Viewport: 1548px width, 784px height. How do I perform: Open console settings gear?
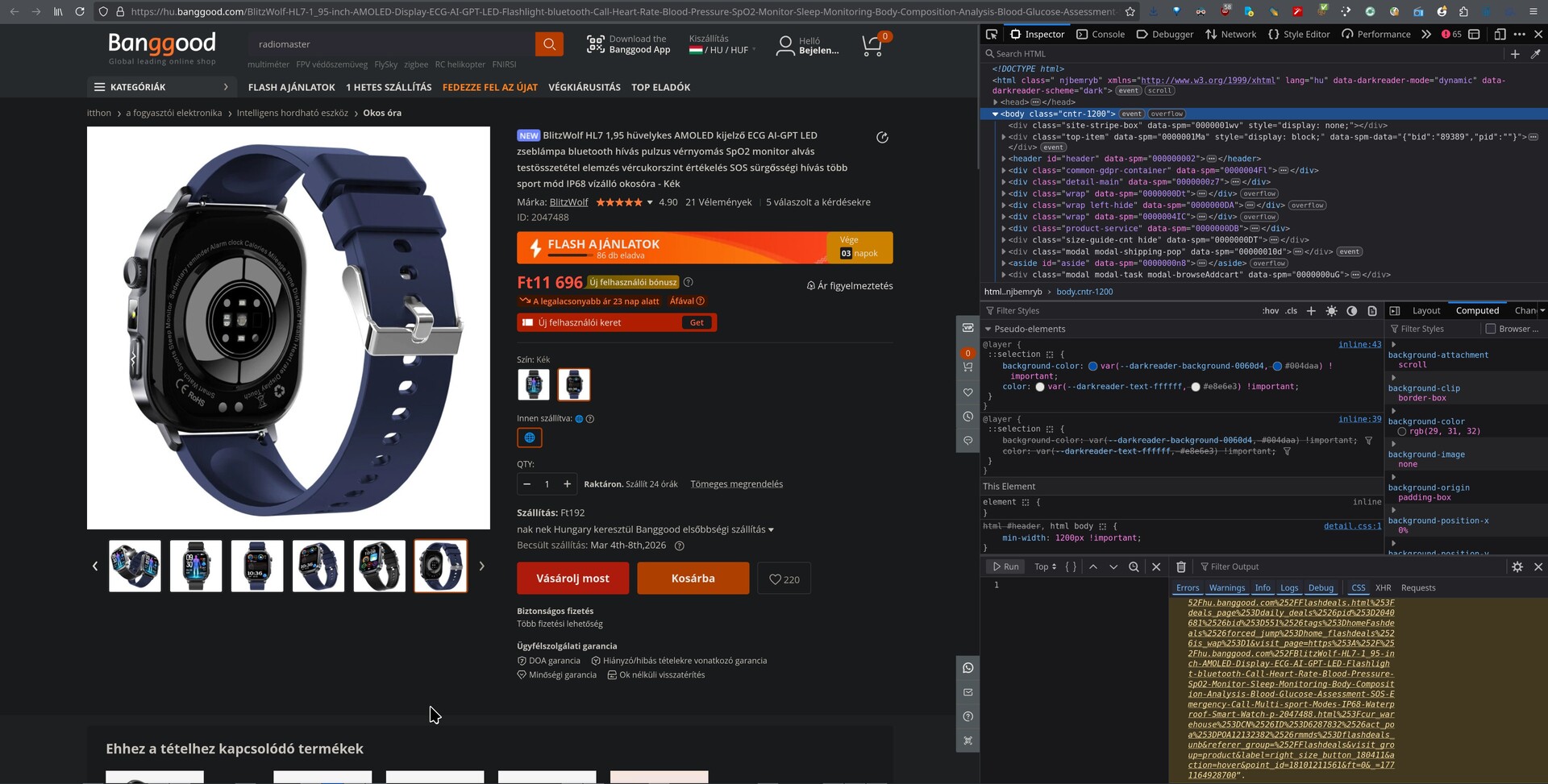[1517, 567]
